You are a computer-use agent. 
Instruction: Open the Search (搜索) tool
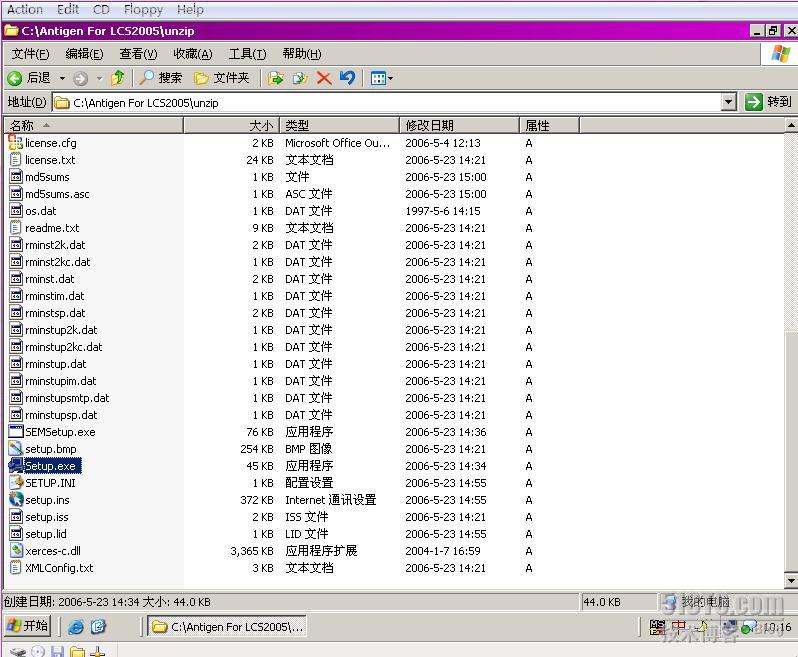(x=161, y=78)
